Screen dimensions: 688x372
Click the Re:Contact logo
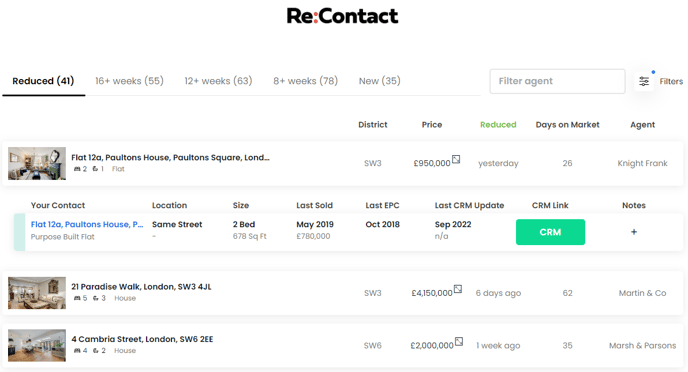coord(342,16)
